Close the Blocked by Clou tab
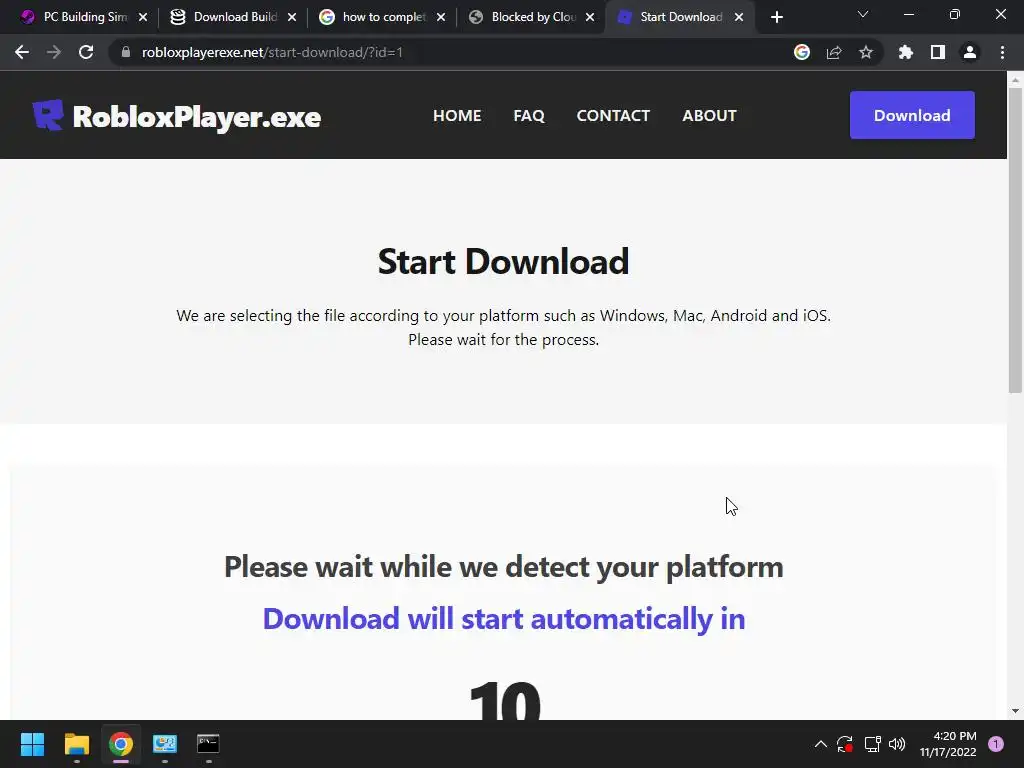Screen dimensions: 1024x768 [x=590, y=17]
